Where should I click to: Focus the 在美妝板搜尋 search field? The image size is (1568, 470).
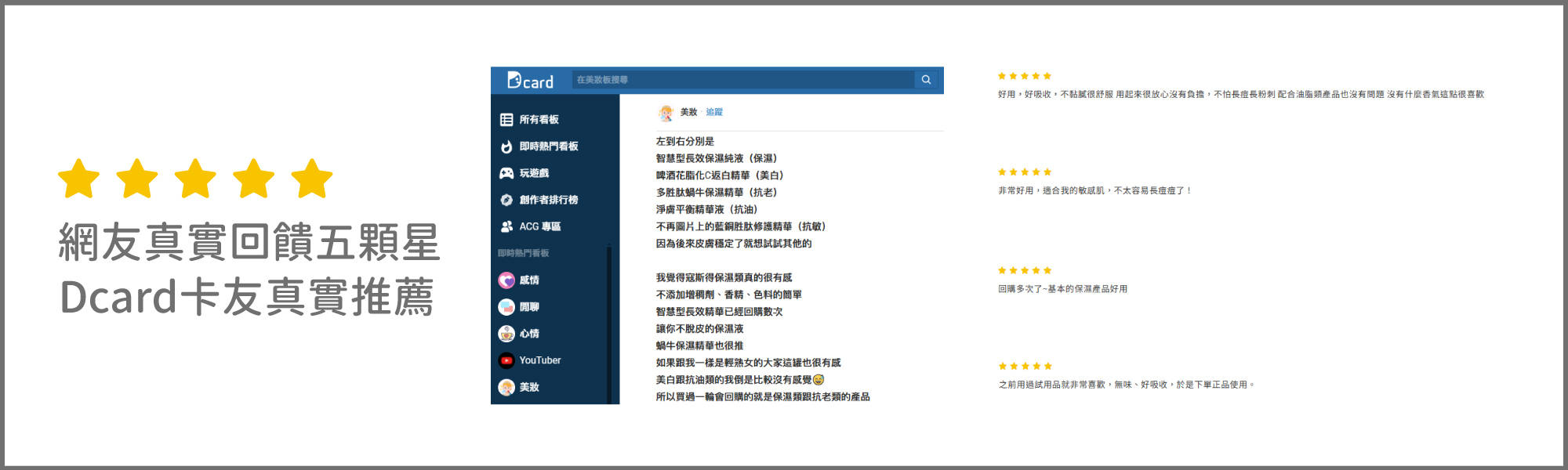(x=742, y=80)
